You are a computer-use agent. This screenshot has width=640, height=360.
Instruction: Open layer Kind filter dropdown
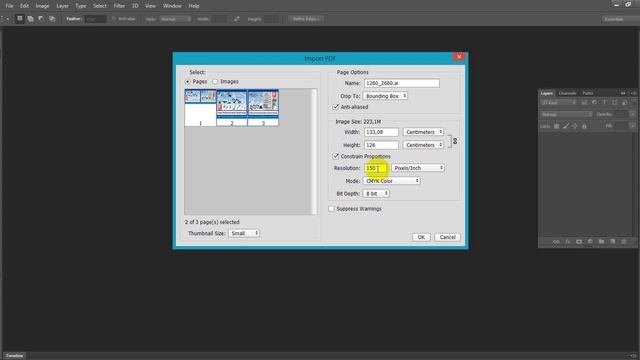click(x=559, y=103)
